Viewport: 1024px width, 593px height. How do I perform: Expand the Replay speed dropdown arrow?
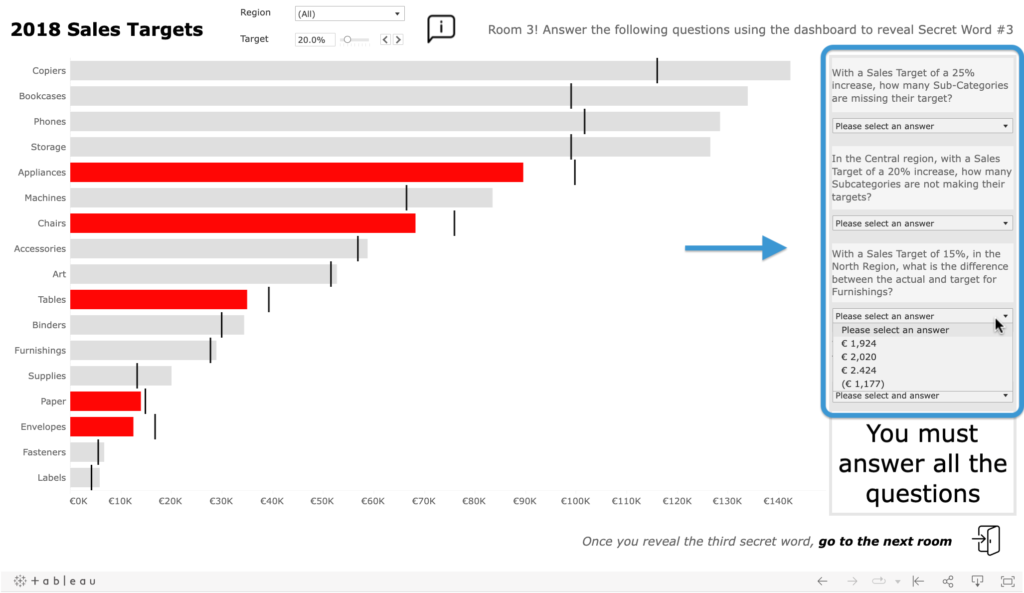click(x=899, y=581)
